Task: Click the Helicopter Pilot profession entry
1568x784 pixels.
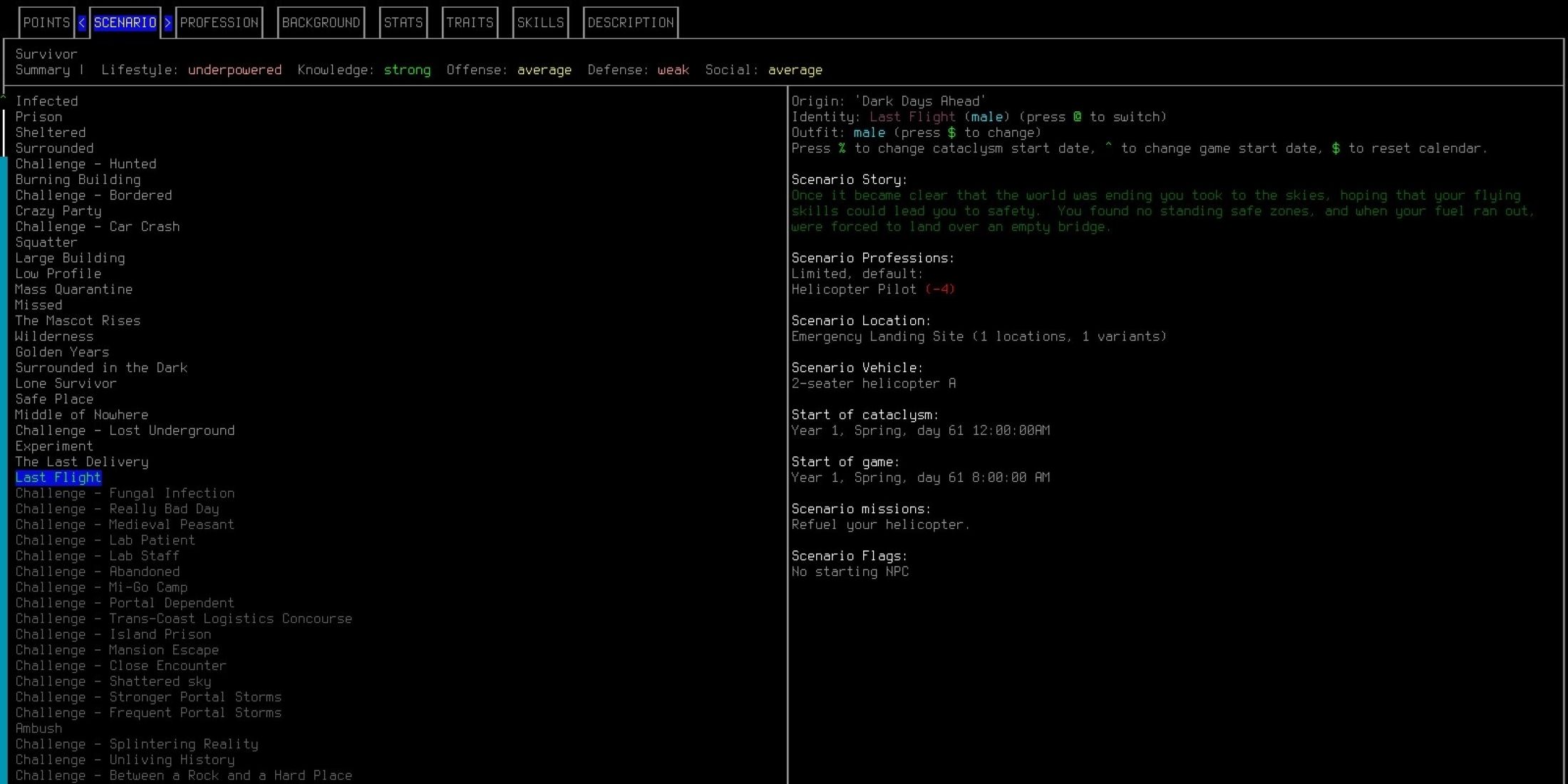Action: [873, 289]
